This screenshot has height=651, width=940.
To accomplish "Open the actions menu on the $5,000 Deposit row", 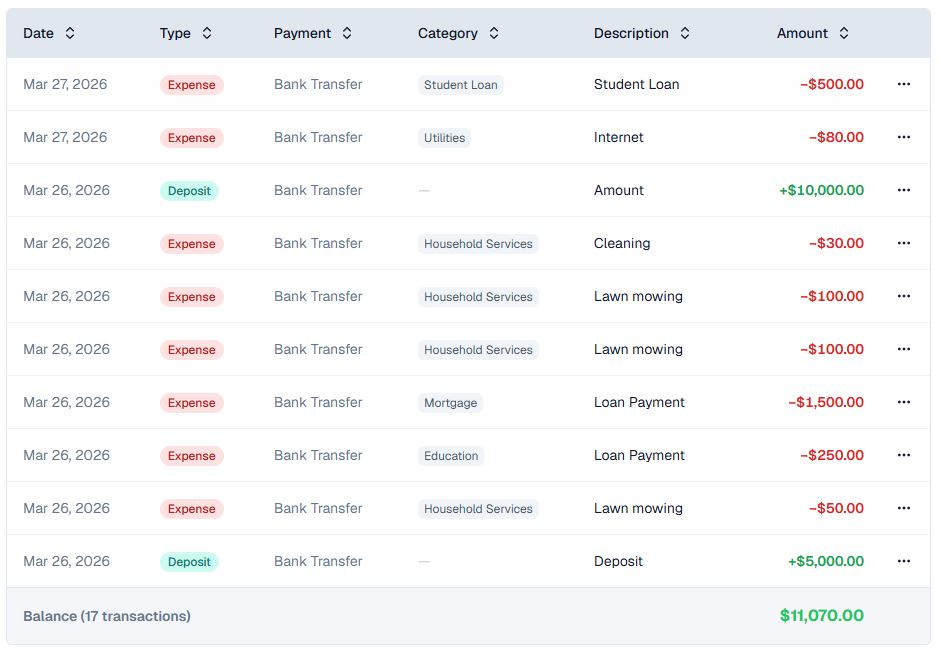I will [x=904, y=561].
